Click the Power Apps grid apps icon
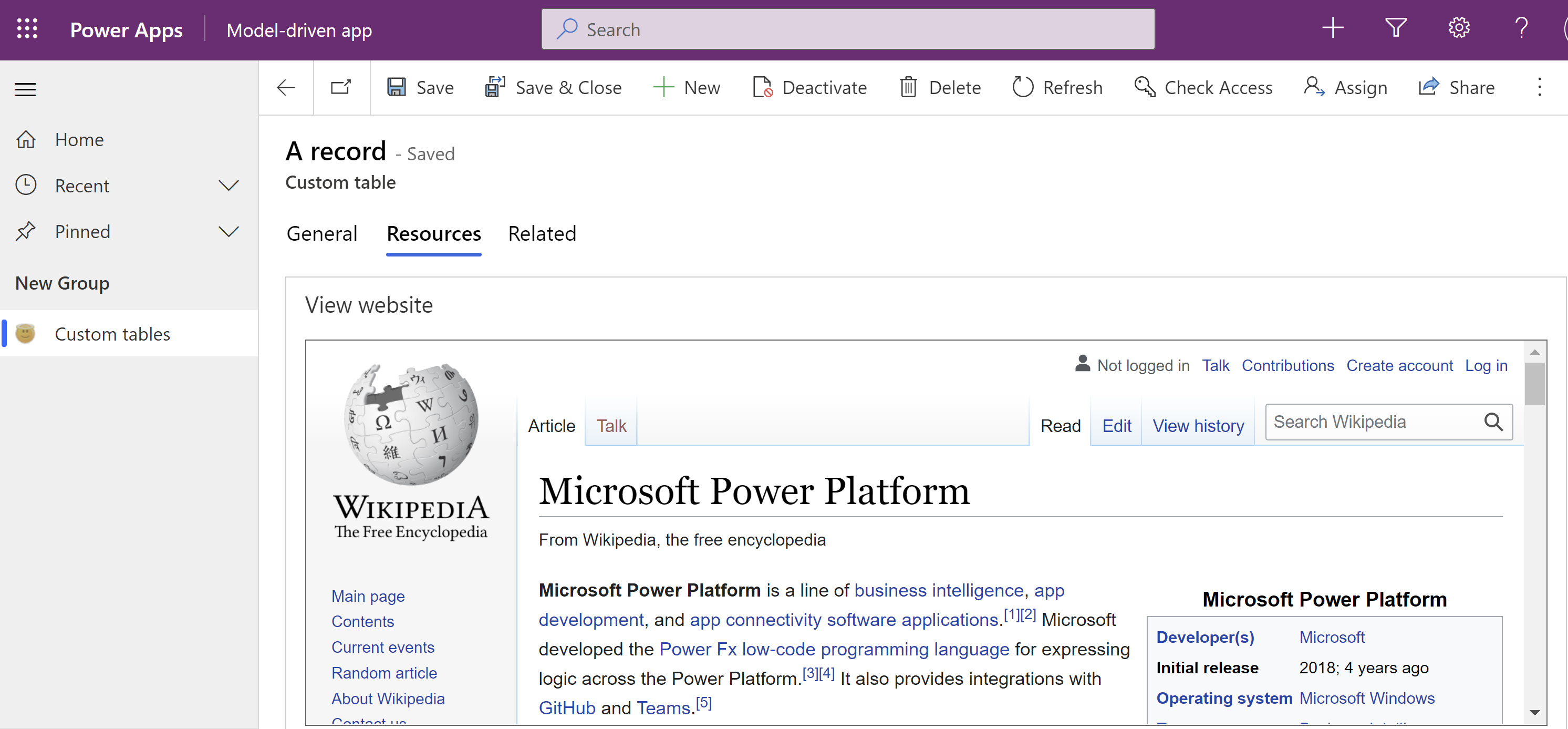 tap(27, 29)
